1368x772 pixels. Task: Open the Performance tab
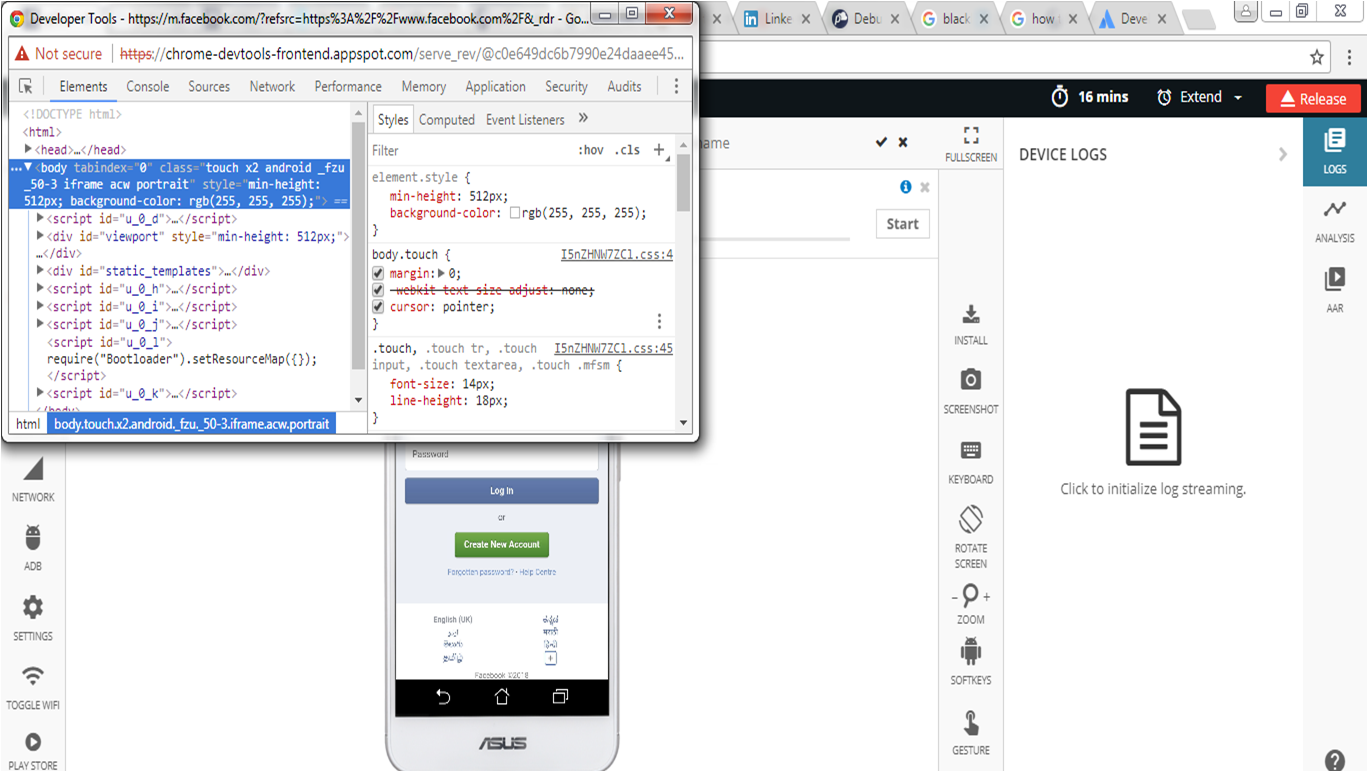pos(348,87)
